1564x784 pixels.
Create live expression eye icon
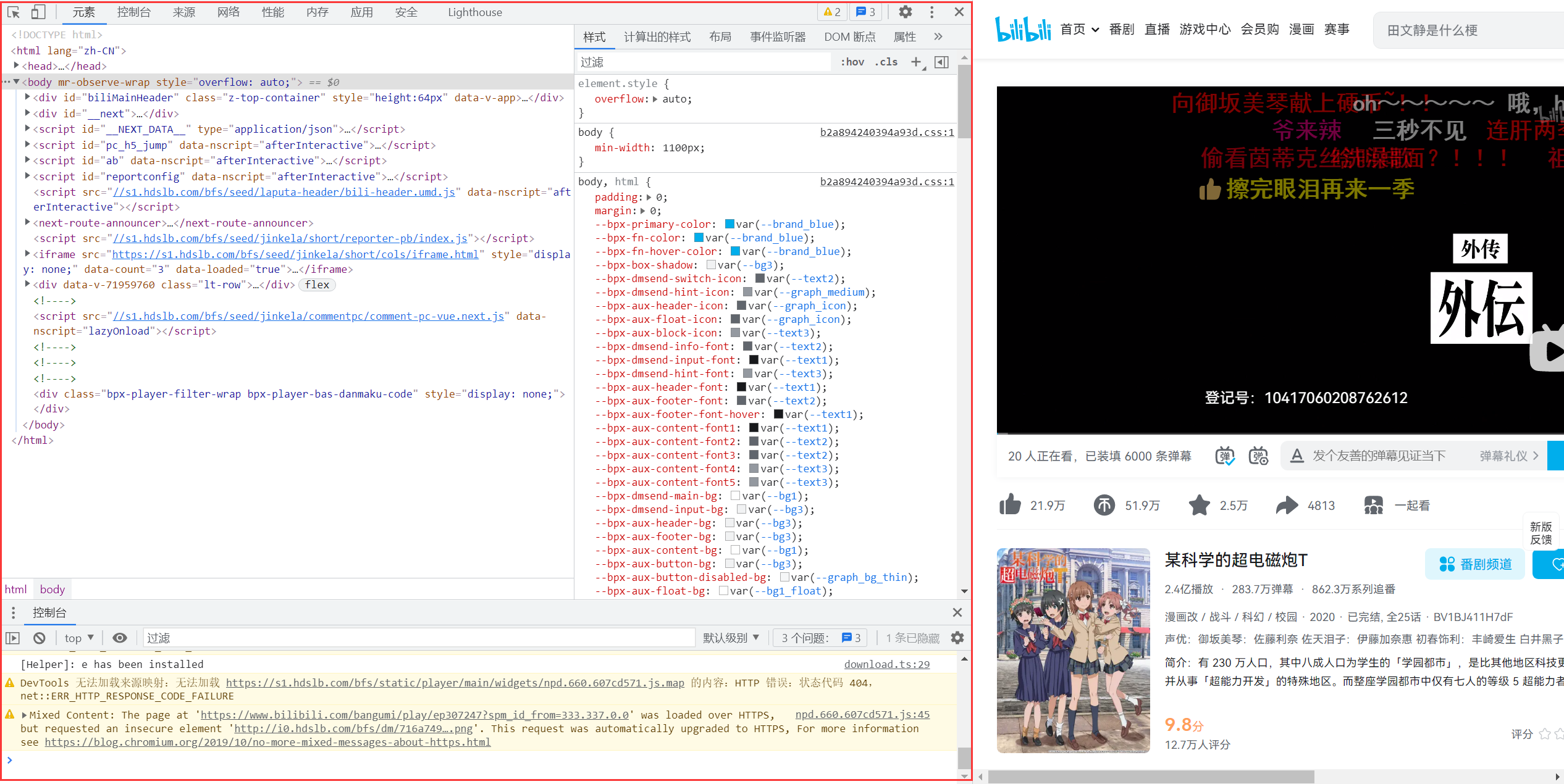point(120,638)
